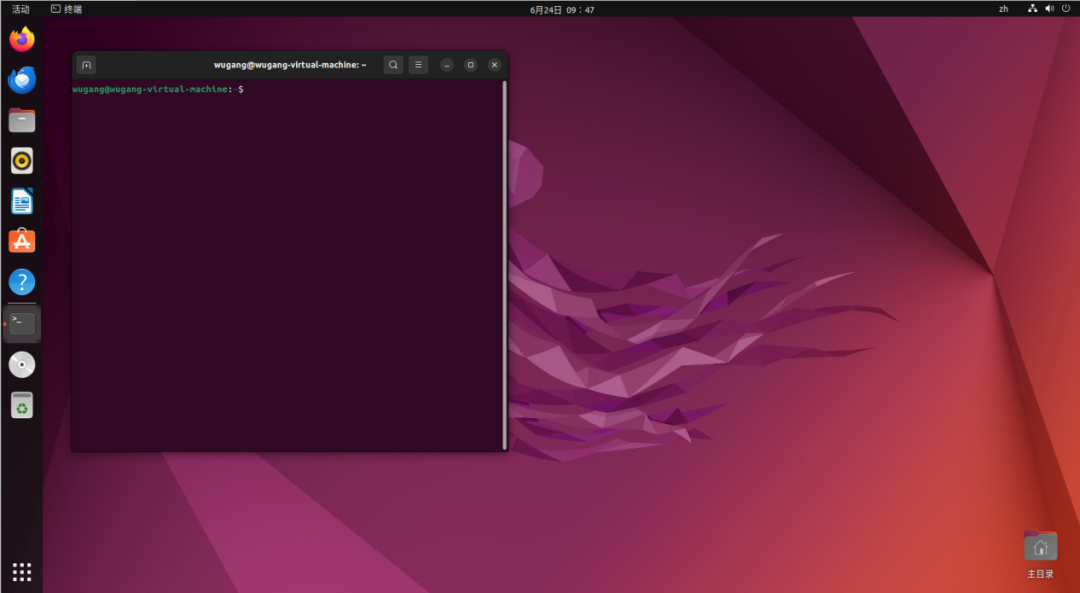
Task: Open the Trash from the dock
Action: pos(22,405)
